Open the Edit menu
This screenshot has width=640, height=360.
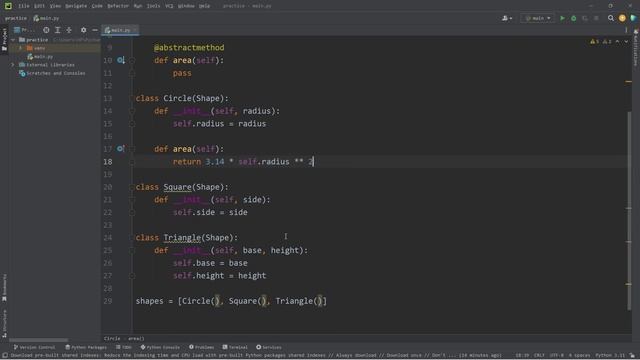coord(39,6)
